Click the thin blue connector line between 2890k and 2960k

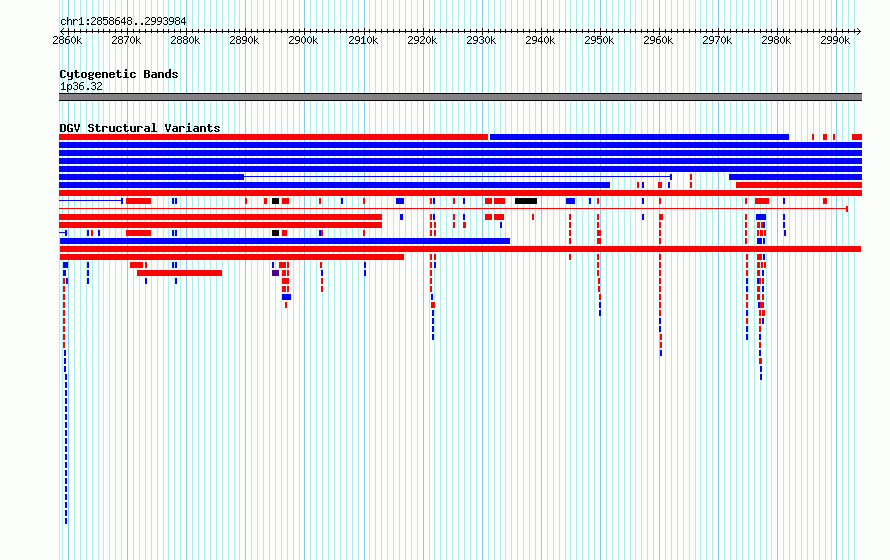(457, 176)
